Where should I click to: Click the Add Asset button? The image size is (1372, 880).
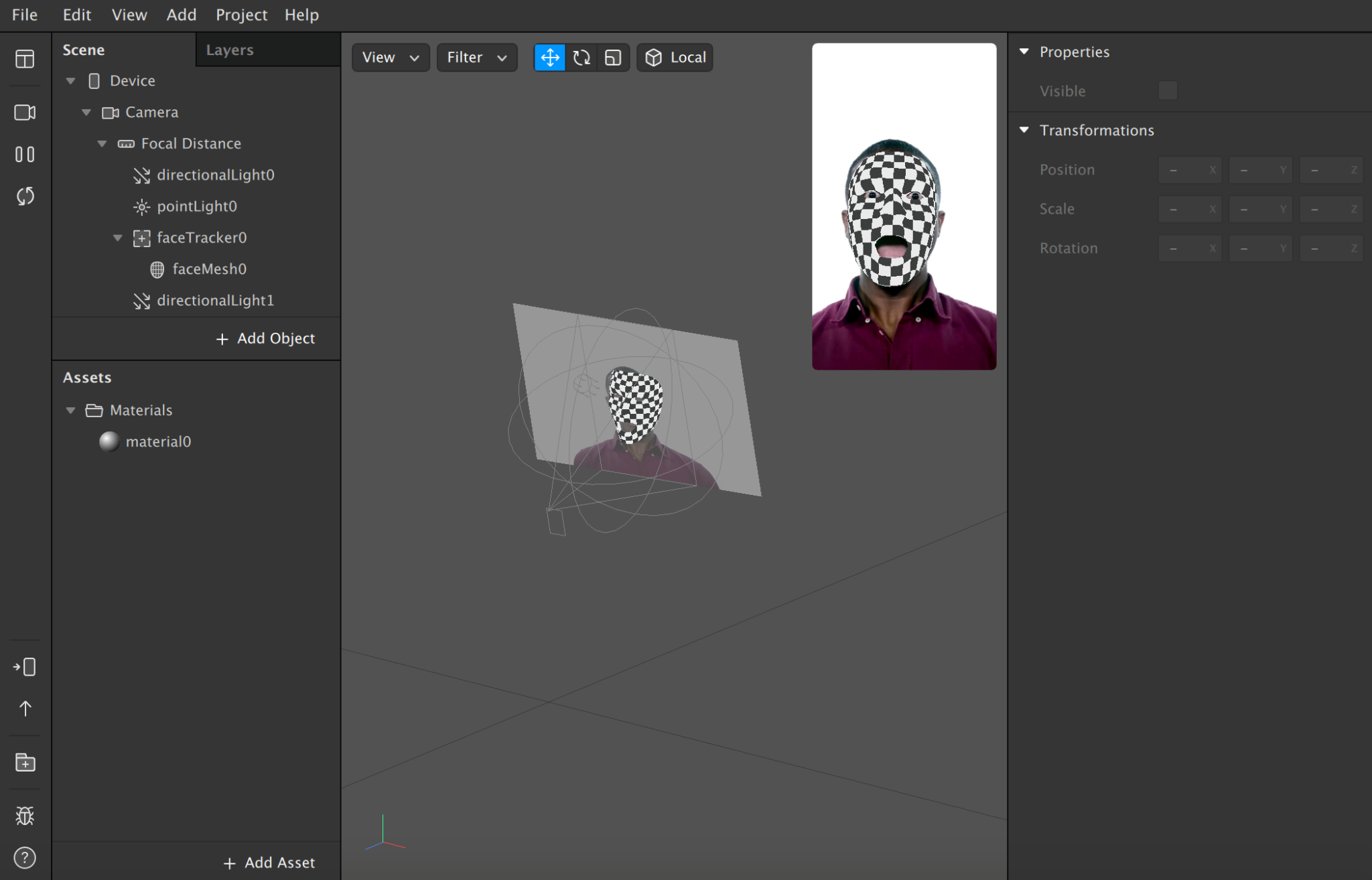click(269, 862)
